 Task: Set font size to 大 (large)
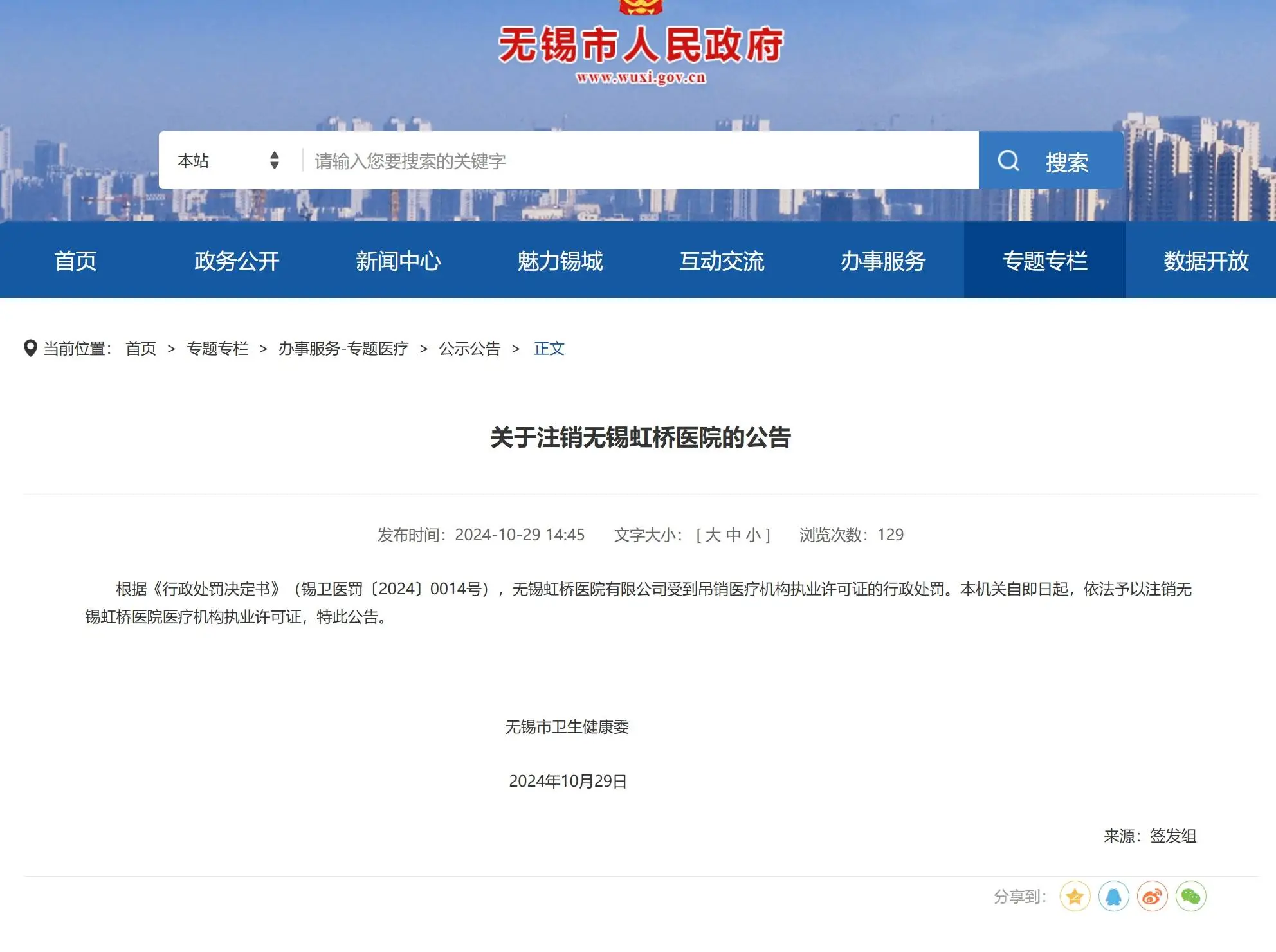713,535
